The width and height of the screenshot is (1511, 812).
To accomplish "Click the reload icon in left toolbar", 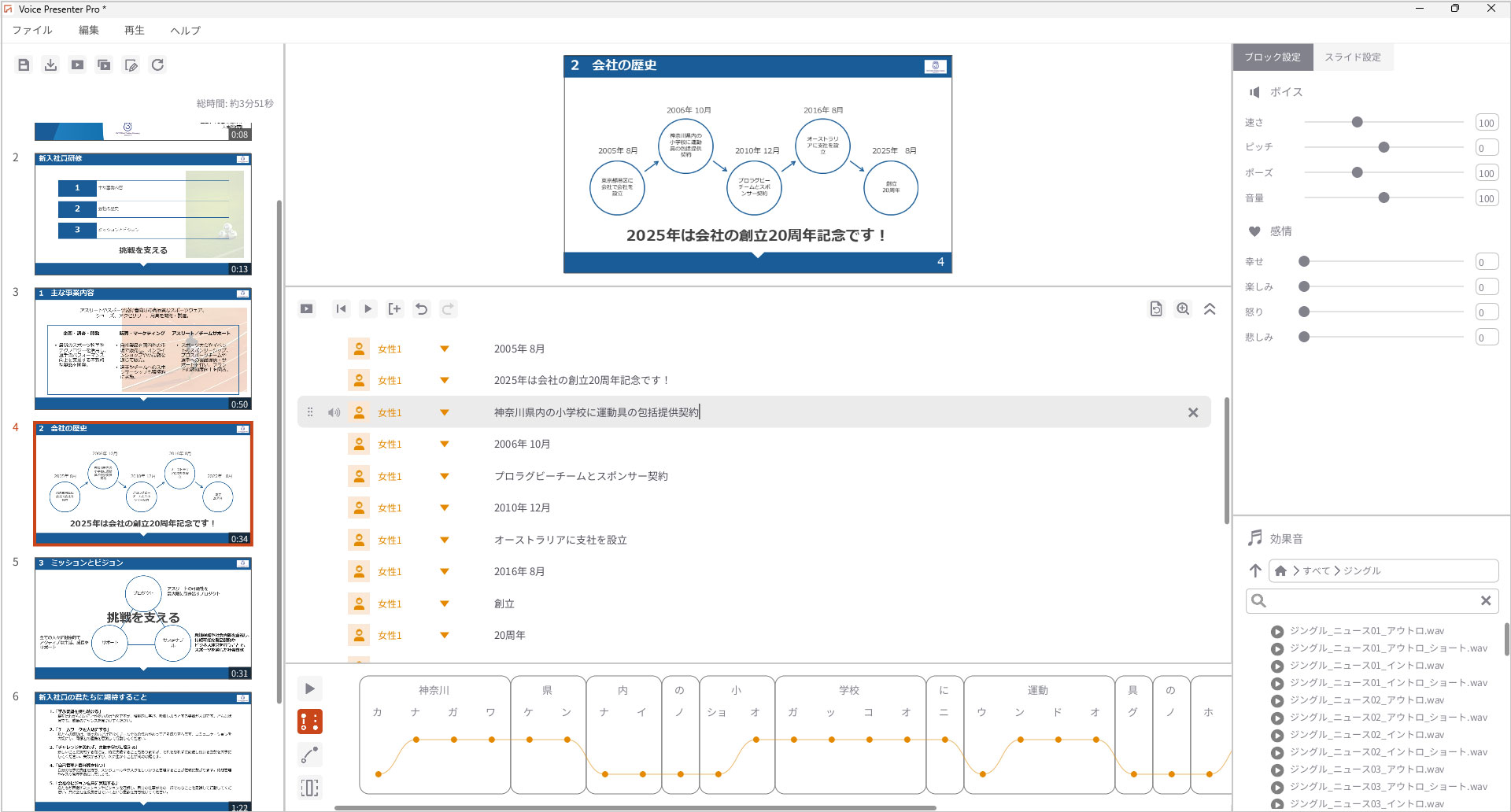I will click(157, 65).
